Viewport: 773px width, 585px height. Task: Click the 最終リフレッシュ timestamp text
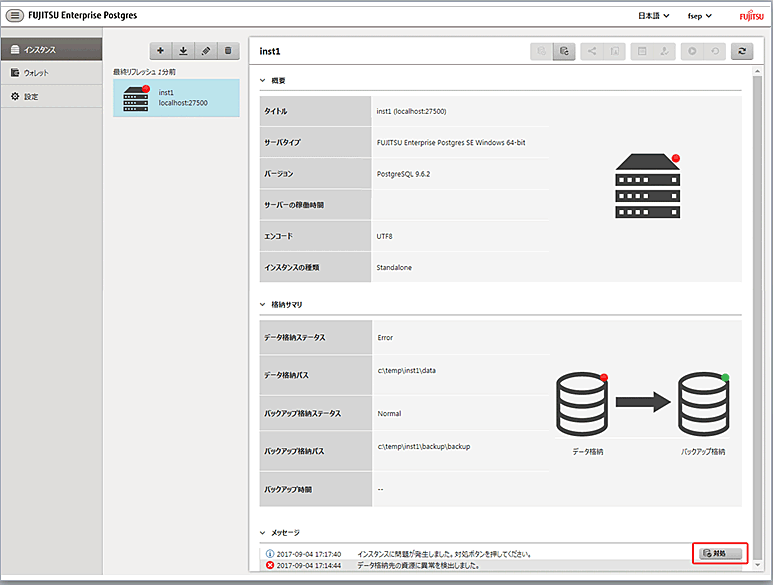tap(144, 72)
